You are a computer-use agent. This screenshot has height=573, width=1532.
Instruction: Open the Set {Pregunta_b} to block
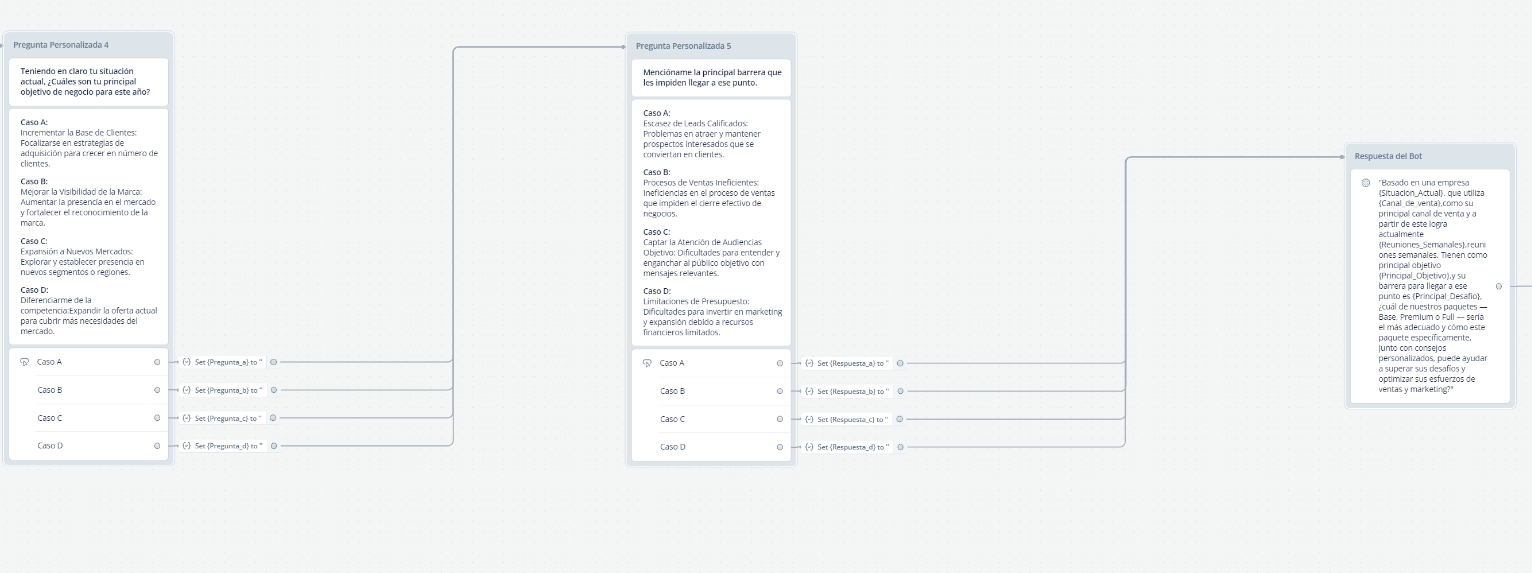[223, 390]
